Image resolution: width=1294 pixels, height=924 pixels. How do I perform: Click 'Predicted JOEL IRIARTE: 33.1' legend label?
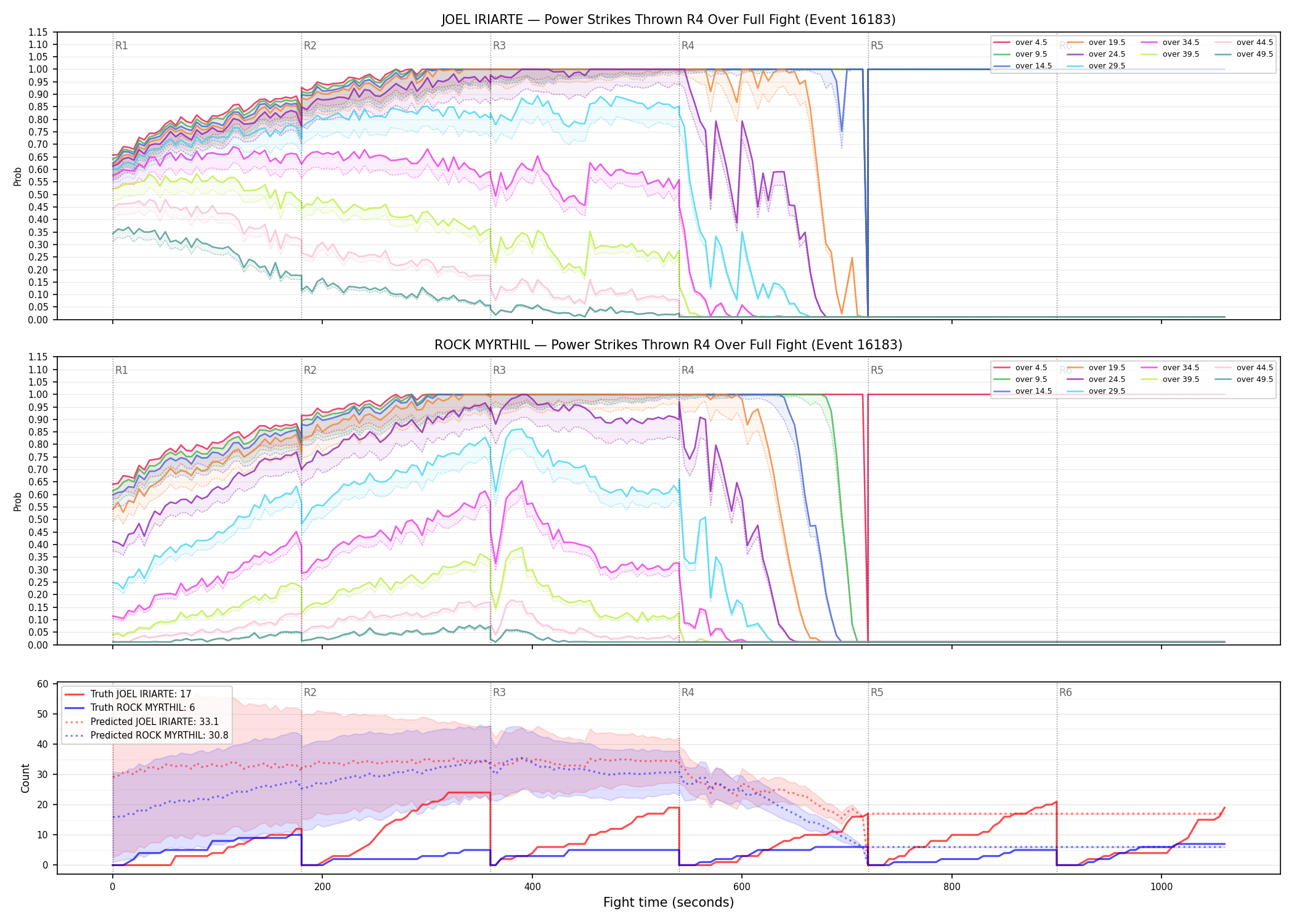(x=155, y=722)
